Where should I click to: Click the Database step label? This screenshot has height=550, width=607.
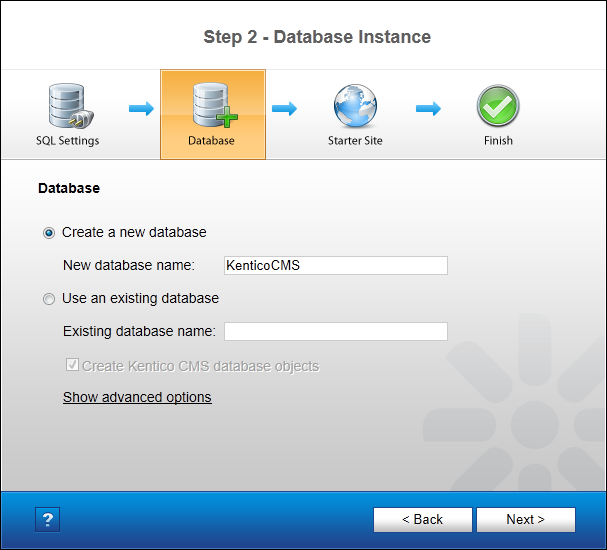point(211,140)
